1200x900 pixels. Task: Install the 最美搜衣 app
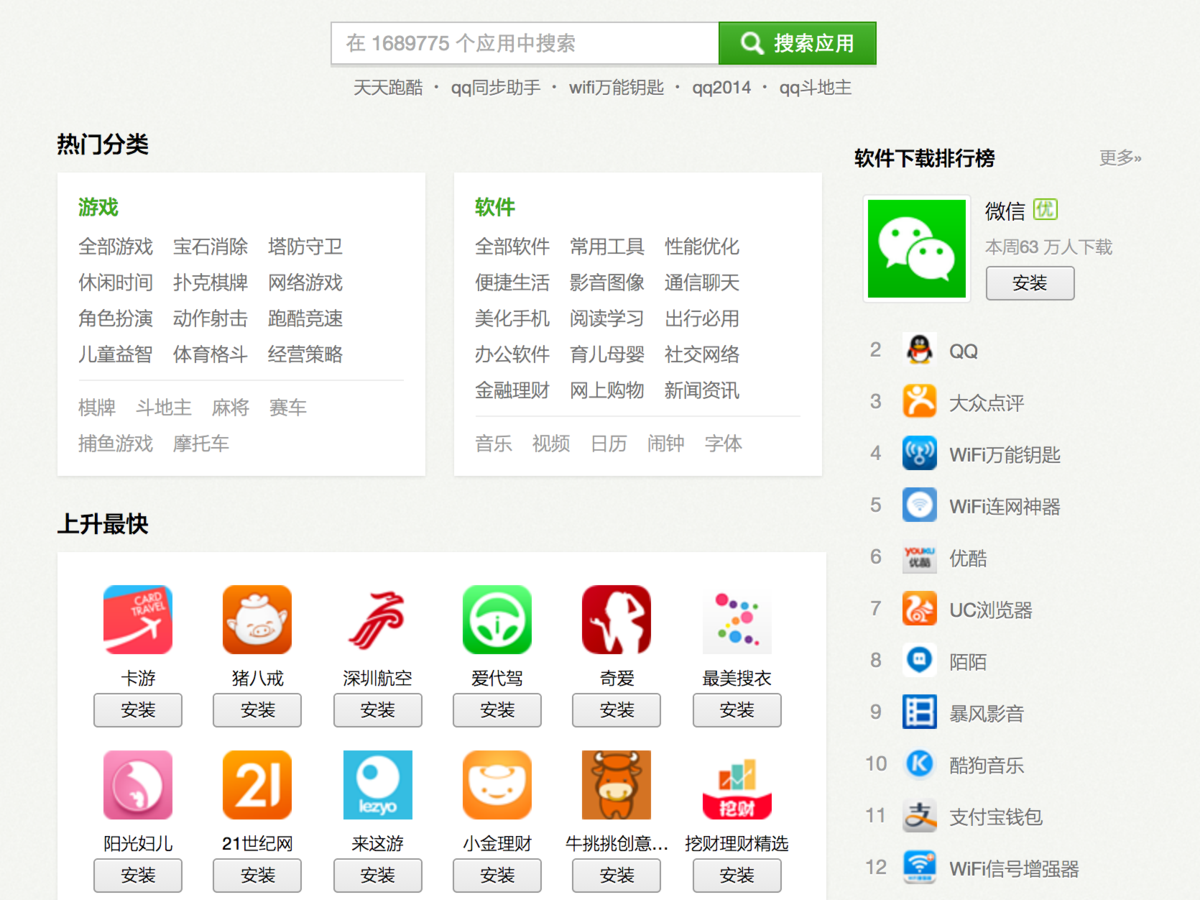pos(737,710)
